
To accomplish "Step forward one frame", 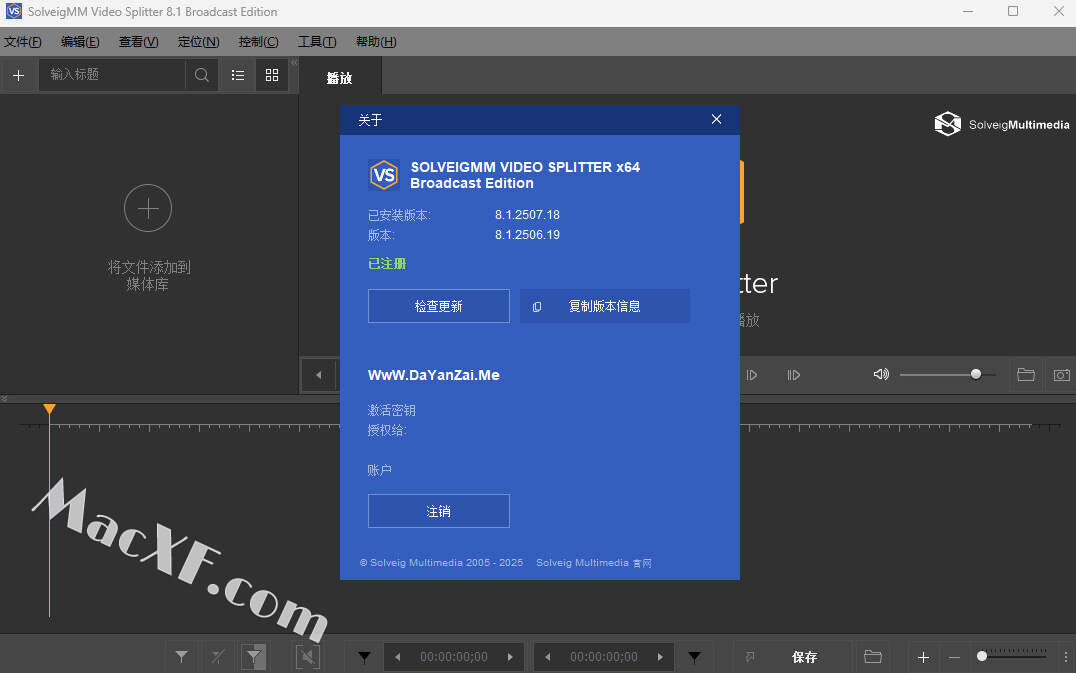I will pyautogui.click(x=752, y=375).
